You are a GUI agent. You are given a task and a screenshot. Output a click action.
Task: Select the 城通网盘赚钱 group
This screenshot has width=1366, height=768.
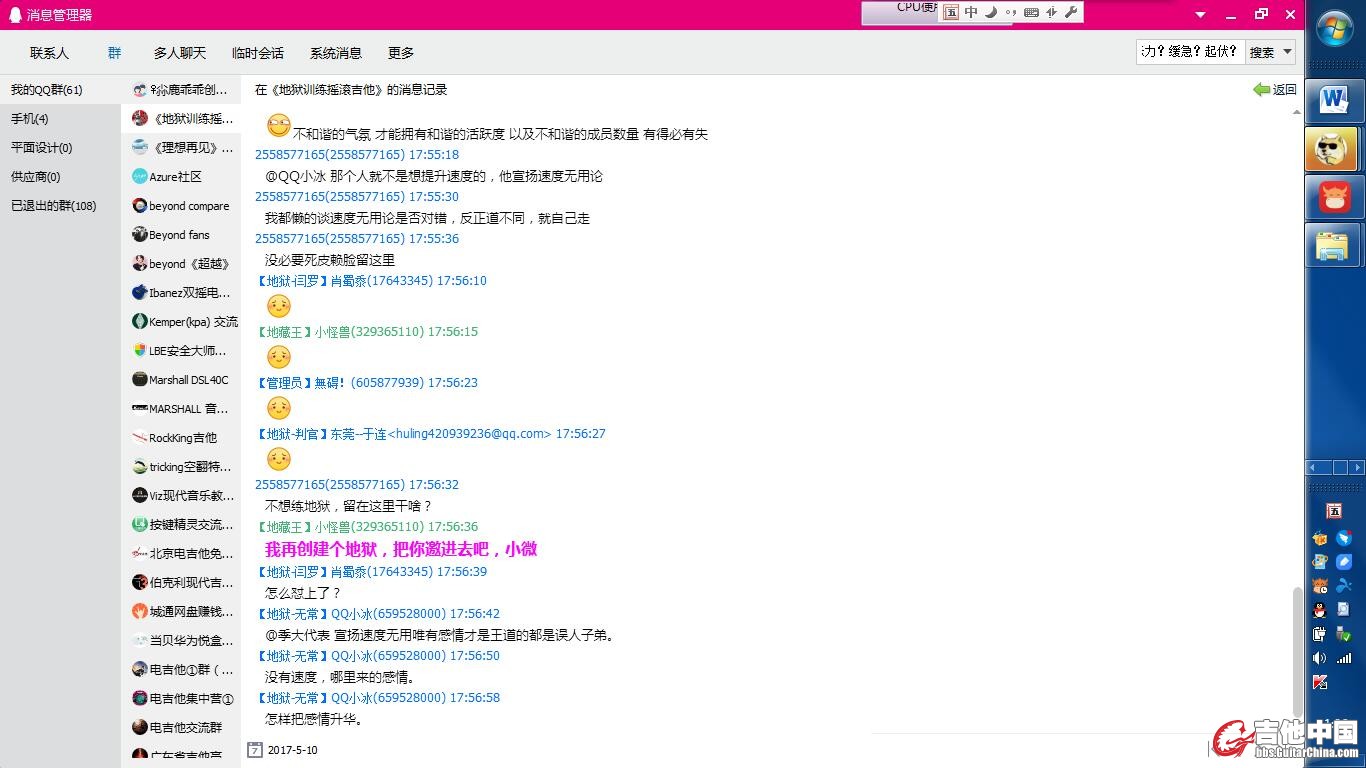click(x=181, y=611)
